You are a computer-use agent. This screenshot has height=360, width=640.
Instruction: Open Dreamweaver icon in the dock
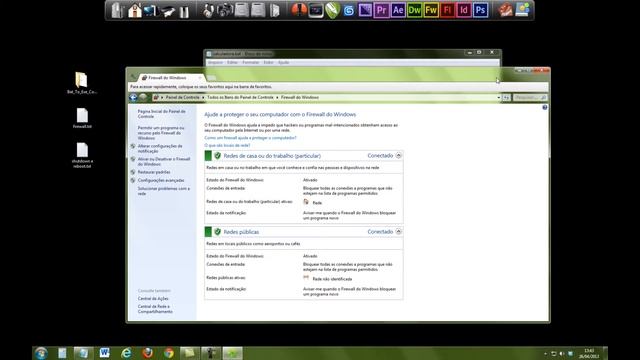[414, 10]
